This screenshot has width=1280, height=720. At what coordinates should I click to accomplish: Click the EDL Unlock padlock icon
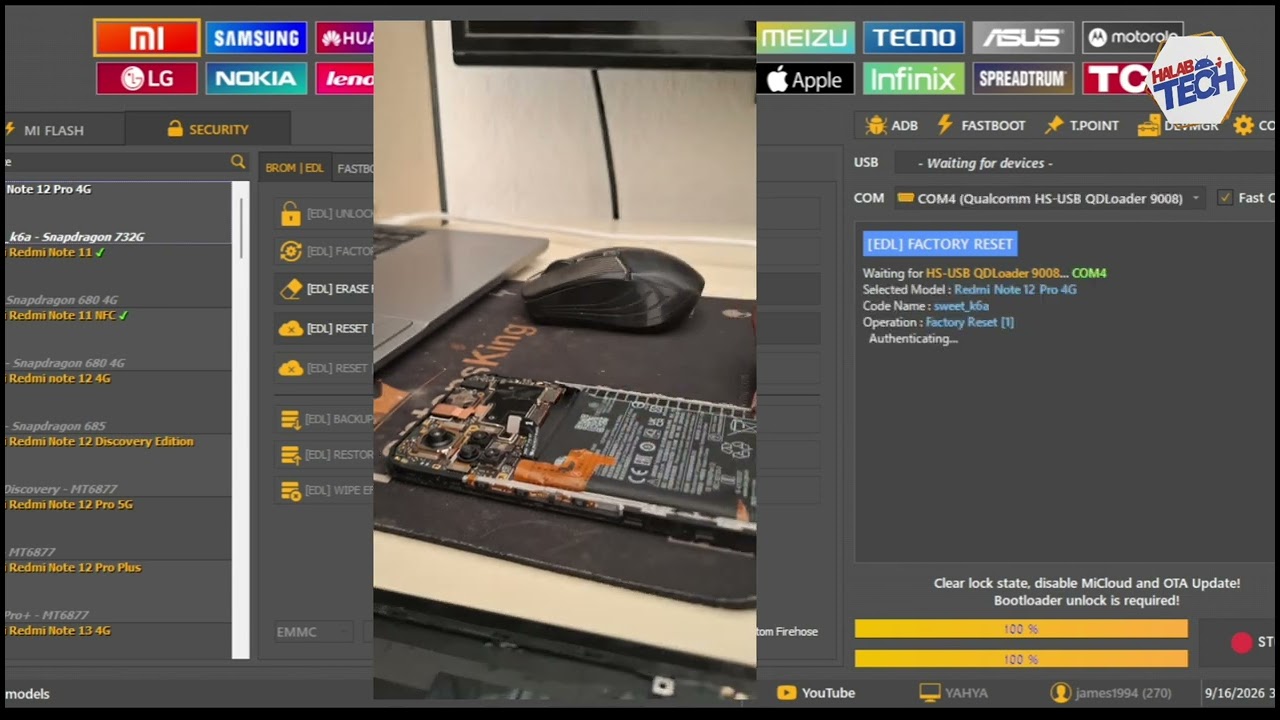290,213
